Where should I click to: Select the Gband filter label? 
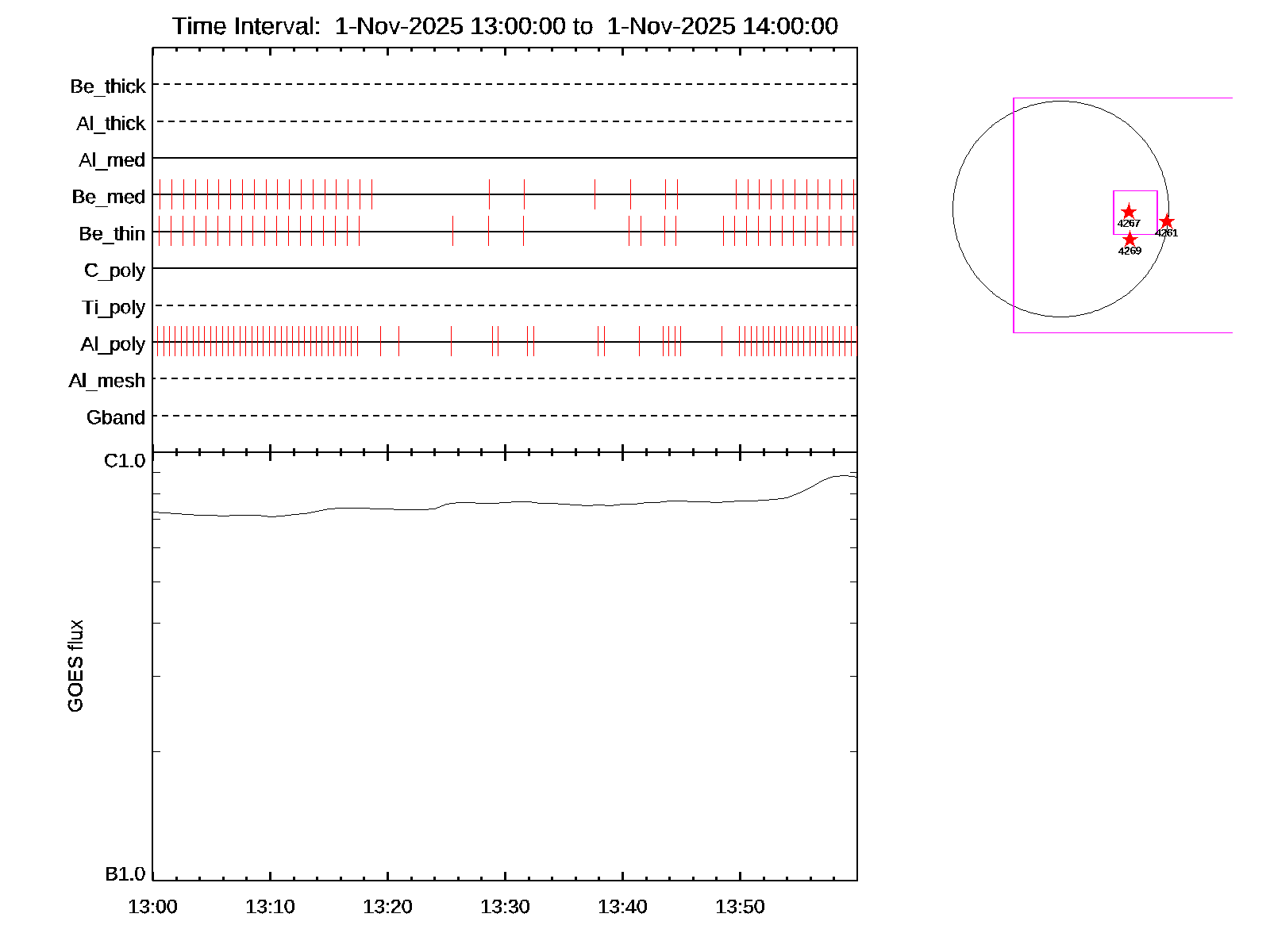click(116, 418)
